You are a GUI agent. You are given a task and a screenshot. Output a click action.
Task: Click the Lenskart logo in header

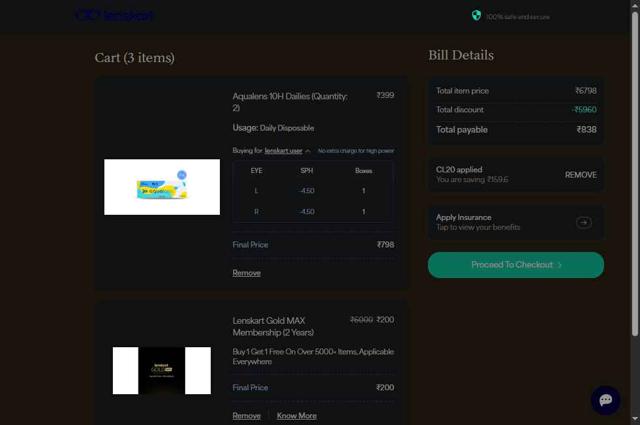pyautogui.click(x=115, y=16)
